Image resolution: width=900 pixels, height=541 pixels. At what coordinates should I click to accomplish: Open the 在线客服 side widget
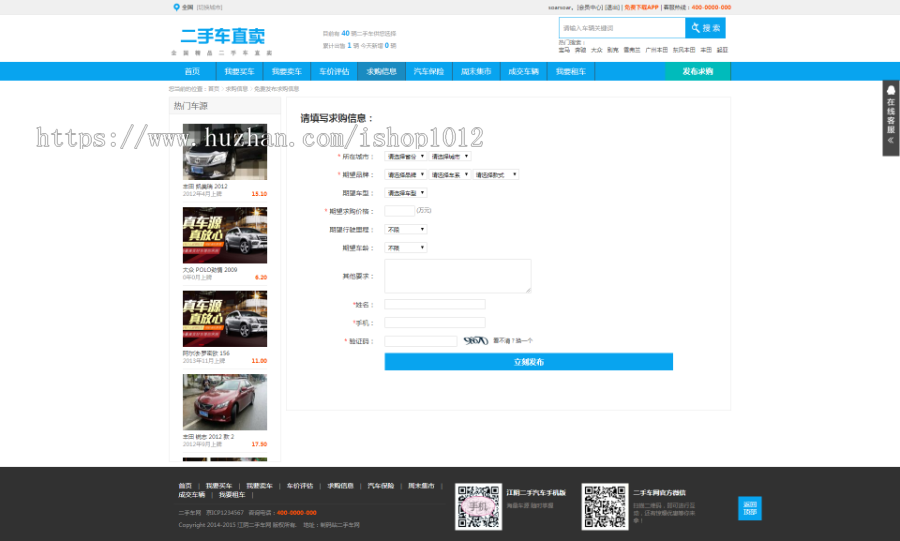click(x=890, y=118)
